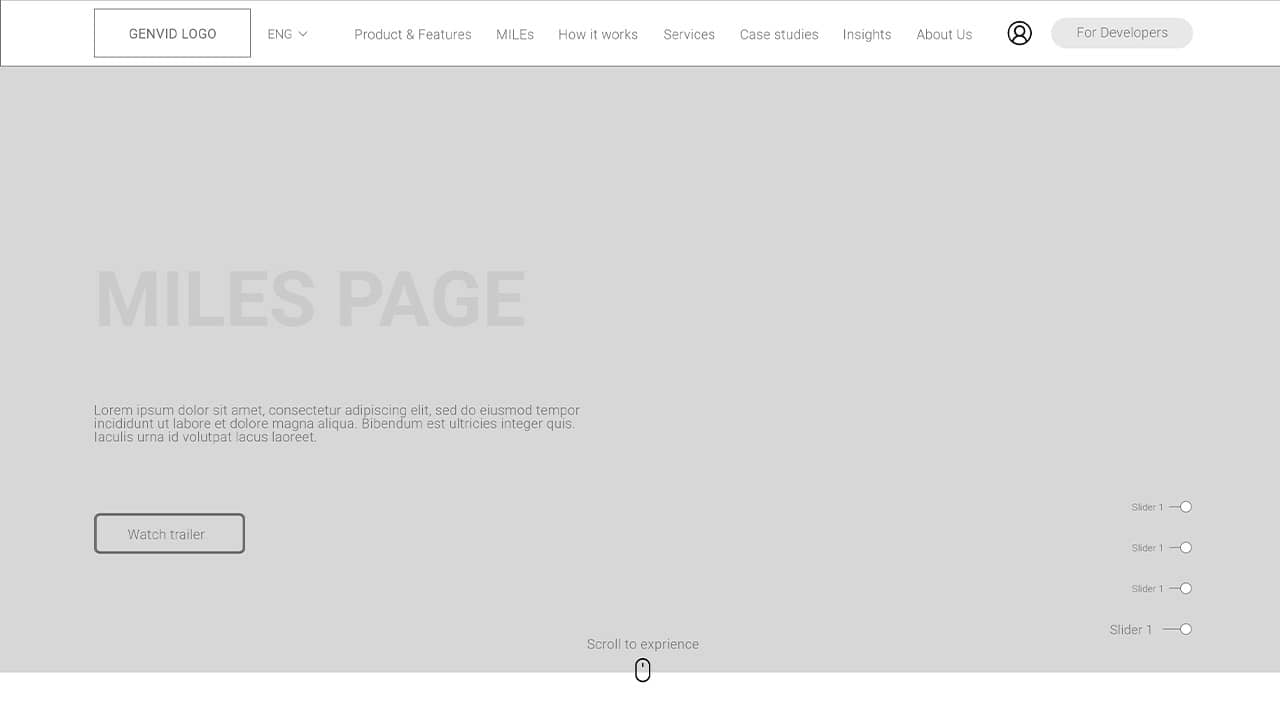Click the GENVID LOGO box

(172, 33)
